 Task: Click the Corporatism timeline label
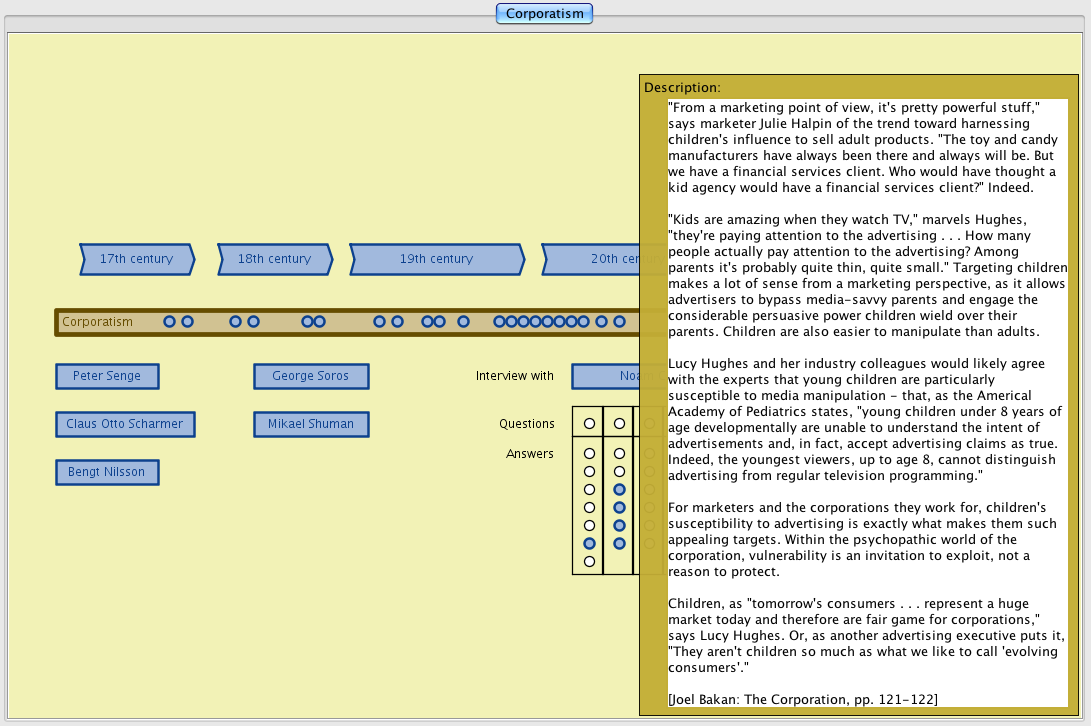tap(97, 322)
